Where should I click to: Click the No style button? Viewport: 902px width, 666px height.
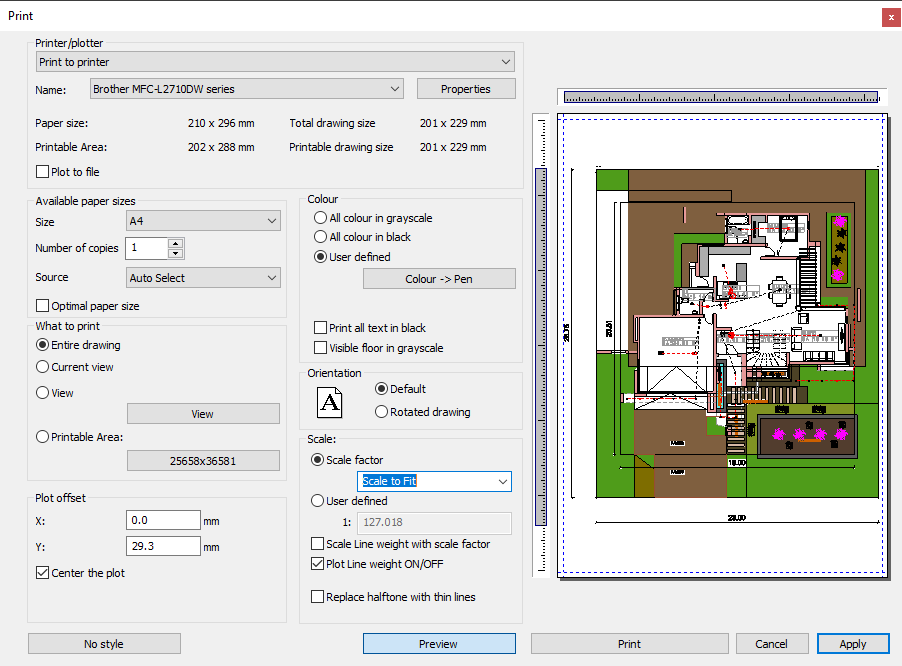point(104,644)
